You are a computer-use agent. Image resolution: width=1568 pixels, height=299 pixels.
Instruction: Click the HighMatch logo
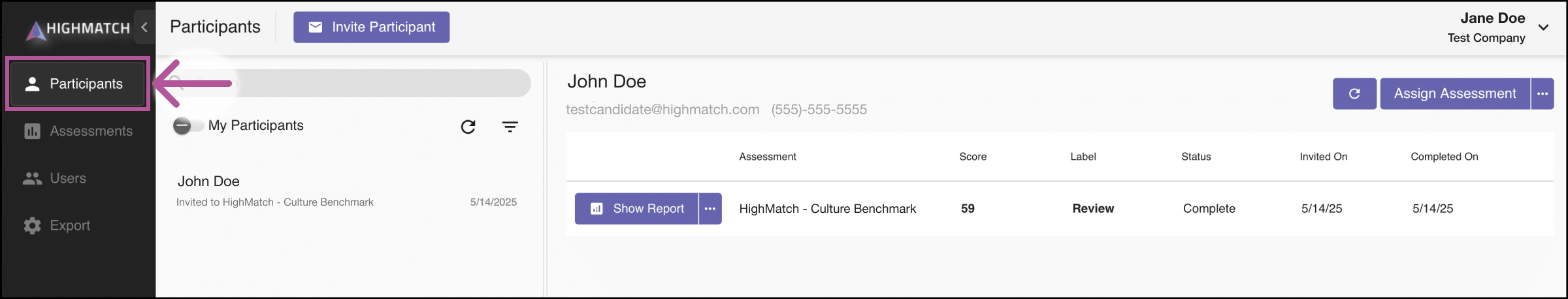click(x=78, y=28)
